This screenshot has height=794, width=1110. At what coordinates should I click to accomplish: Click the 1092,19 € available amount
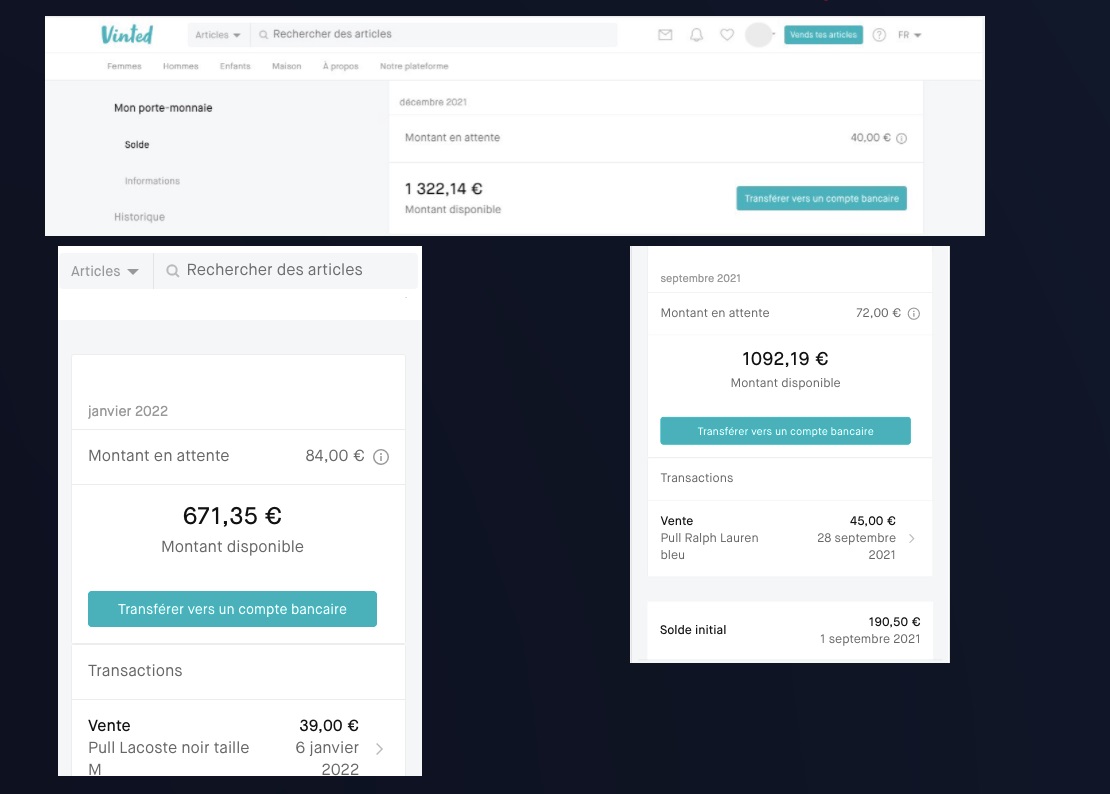(785, 359)
